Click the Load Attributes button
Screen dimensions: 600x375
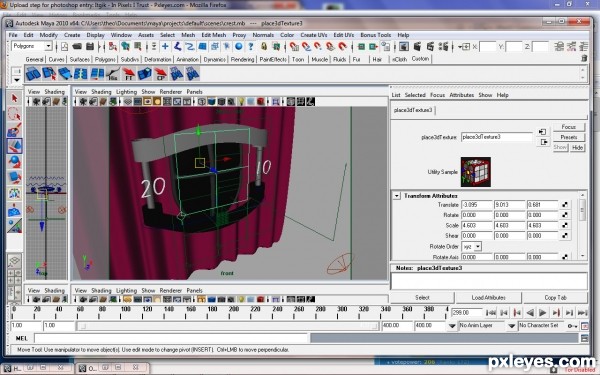[489, 297]
